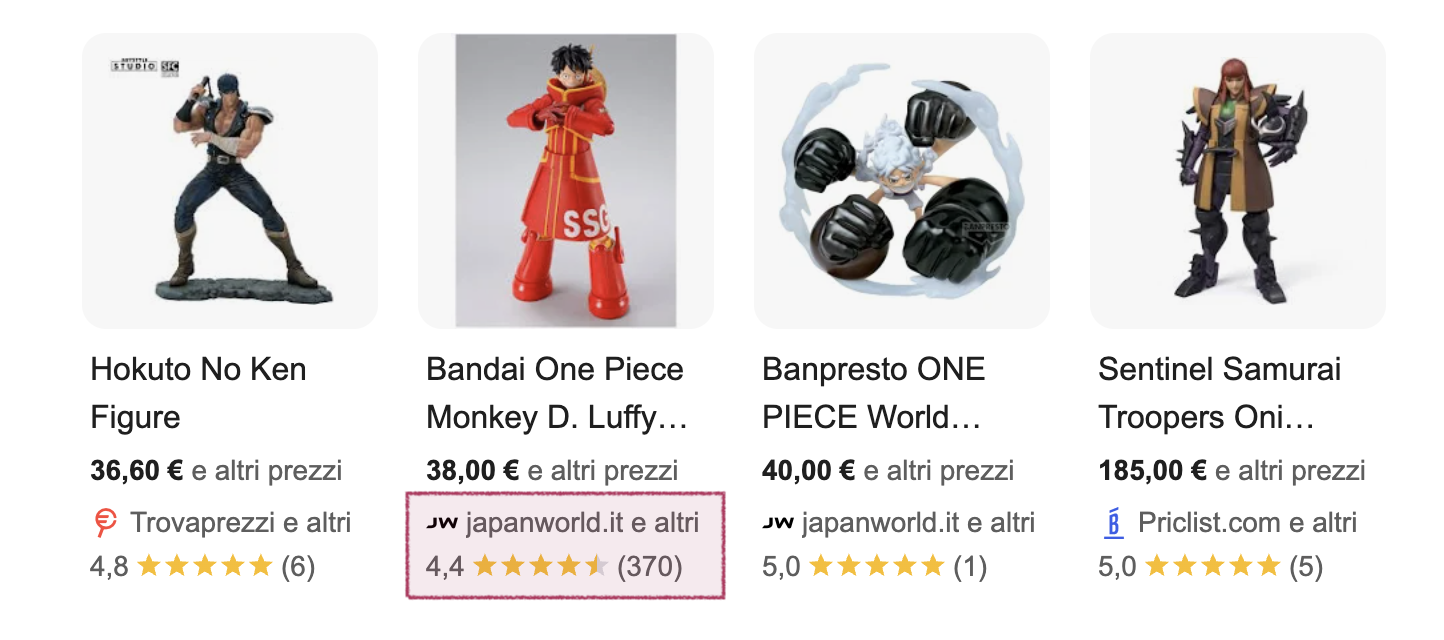Click japanworld logo under Banpresto figure
Viewport: 1444px width, 640px height.
777,523
